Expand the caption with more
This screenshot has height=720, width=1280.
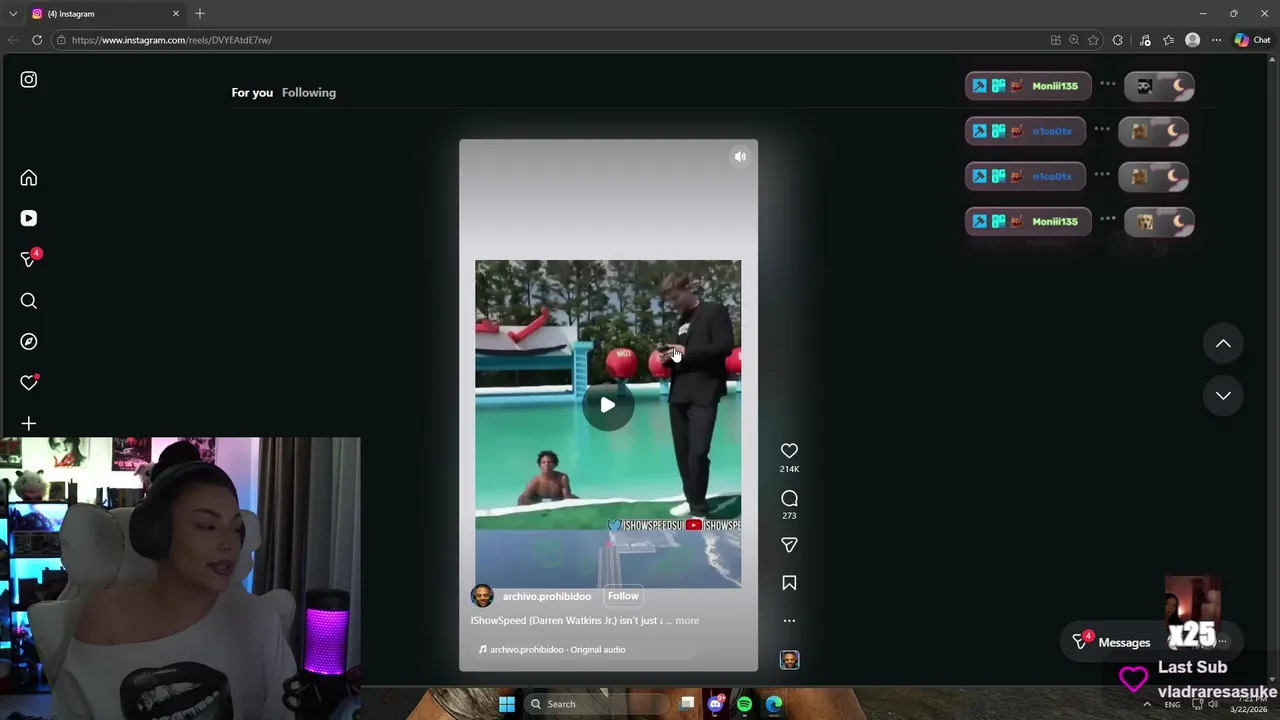(x=687, y=621)
